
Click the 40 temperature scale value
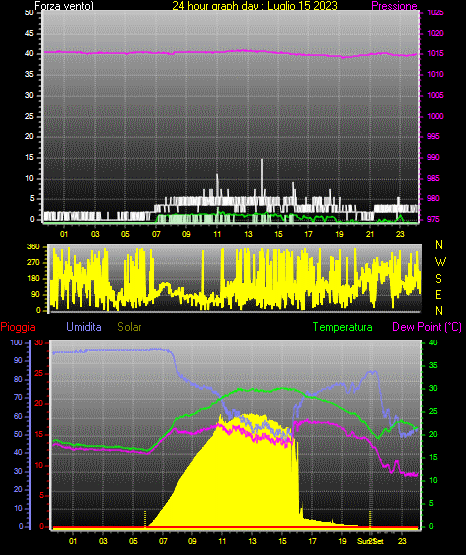433,342
